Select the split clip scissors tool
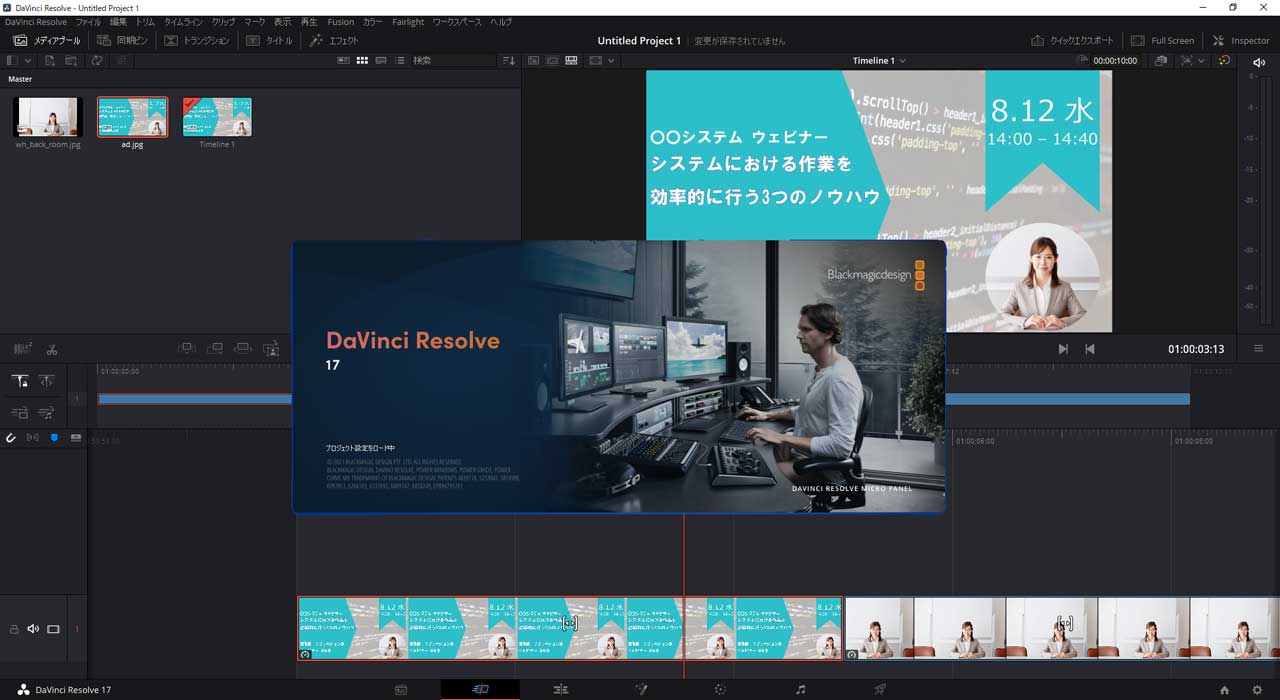 [52, 350]
